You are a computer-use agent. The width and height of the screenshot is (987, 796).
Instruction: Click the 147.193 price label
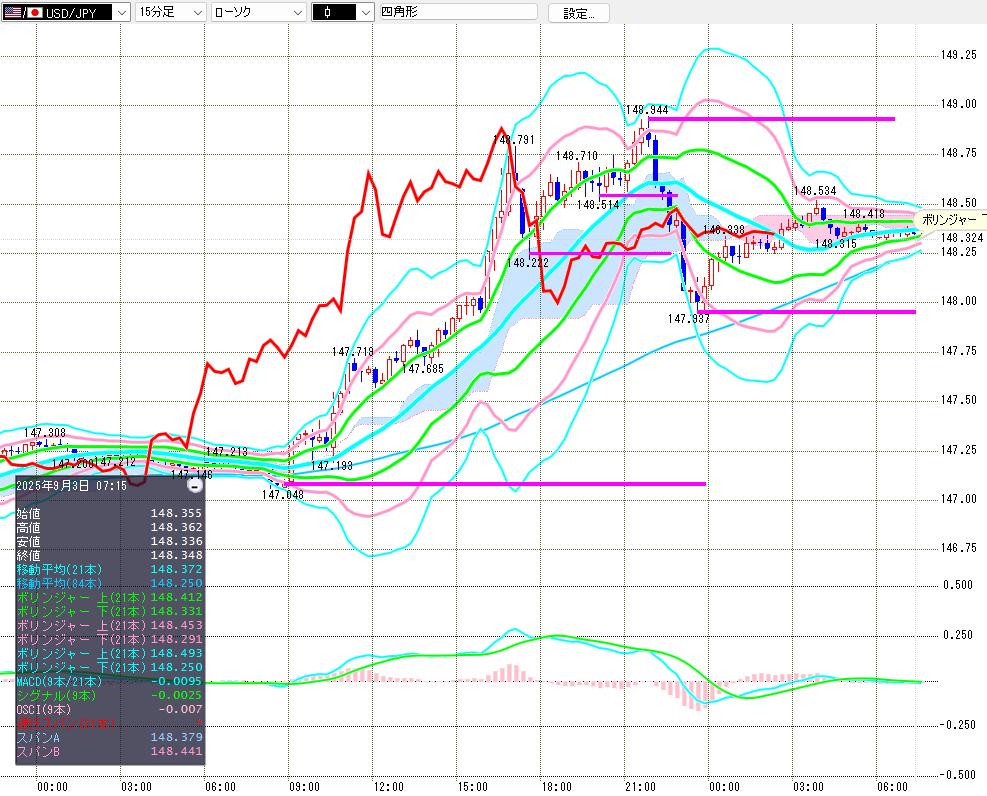(332, 466)
